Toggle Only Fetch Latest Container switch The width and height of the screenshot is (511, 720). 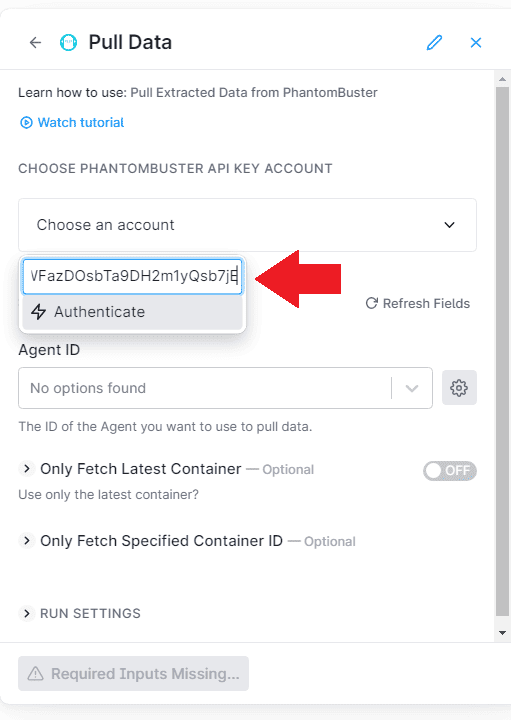[449, 471]
